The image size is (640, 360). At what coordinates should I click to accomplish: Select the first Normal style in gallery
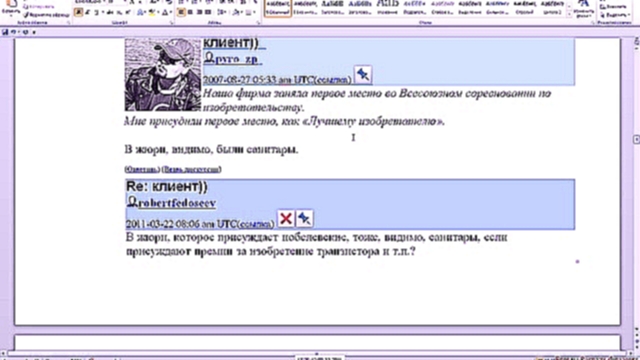(x=278, y=8)
